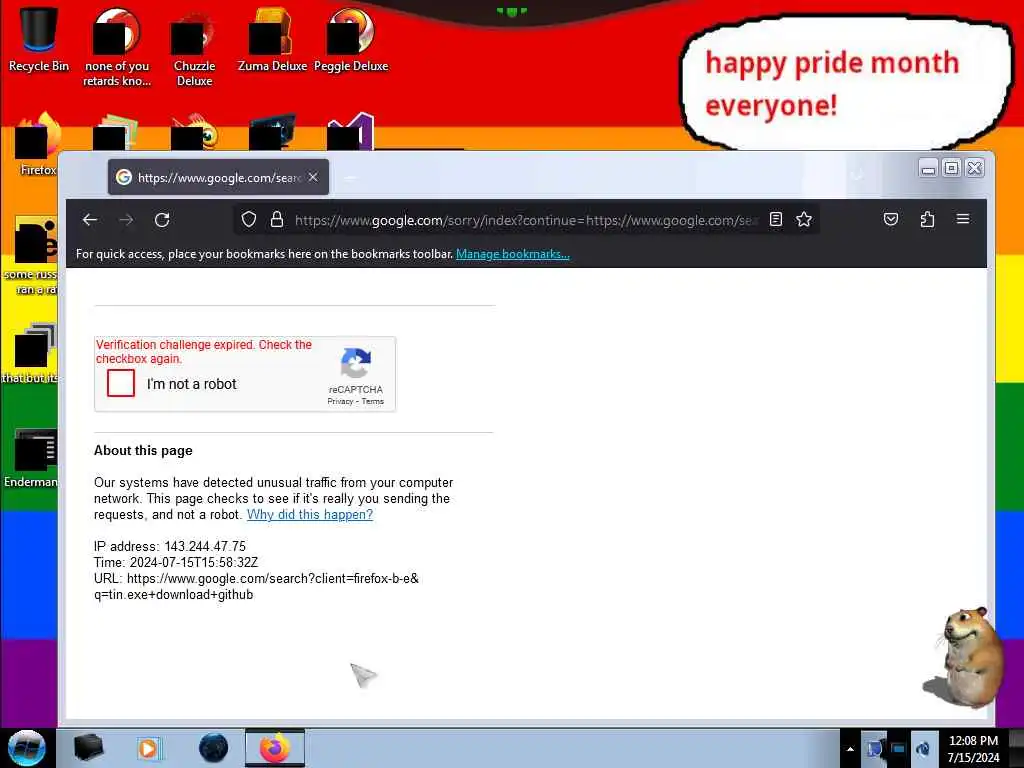Click the padlock site info icon

pos(277,219)
